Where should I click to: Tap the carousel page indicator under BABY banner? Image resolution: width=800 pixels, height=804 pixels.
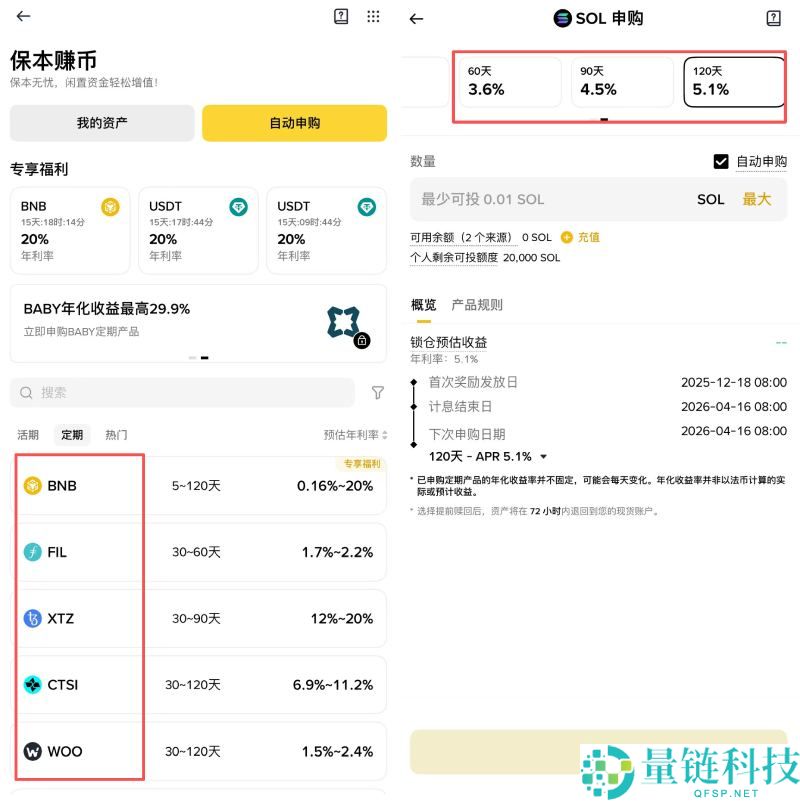click(199, 357)
